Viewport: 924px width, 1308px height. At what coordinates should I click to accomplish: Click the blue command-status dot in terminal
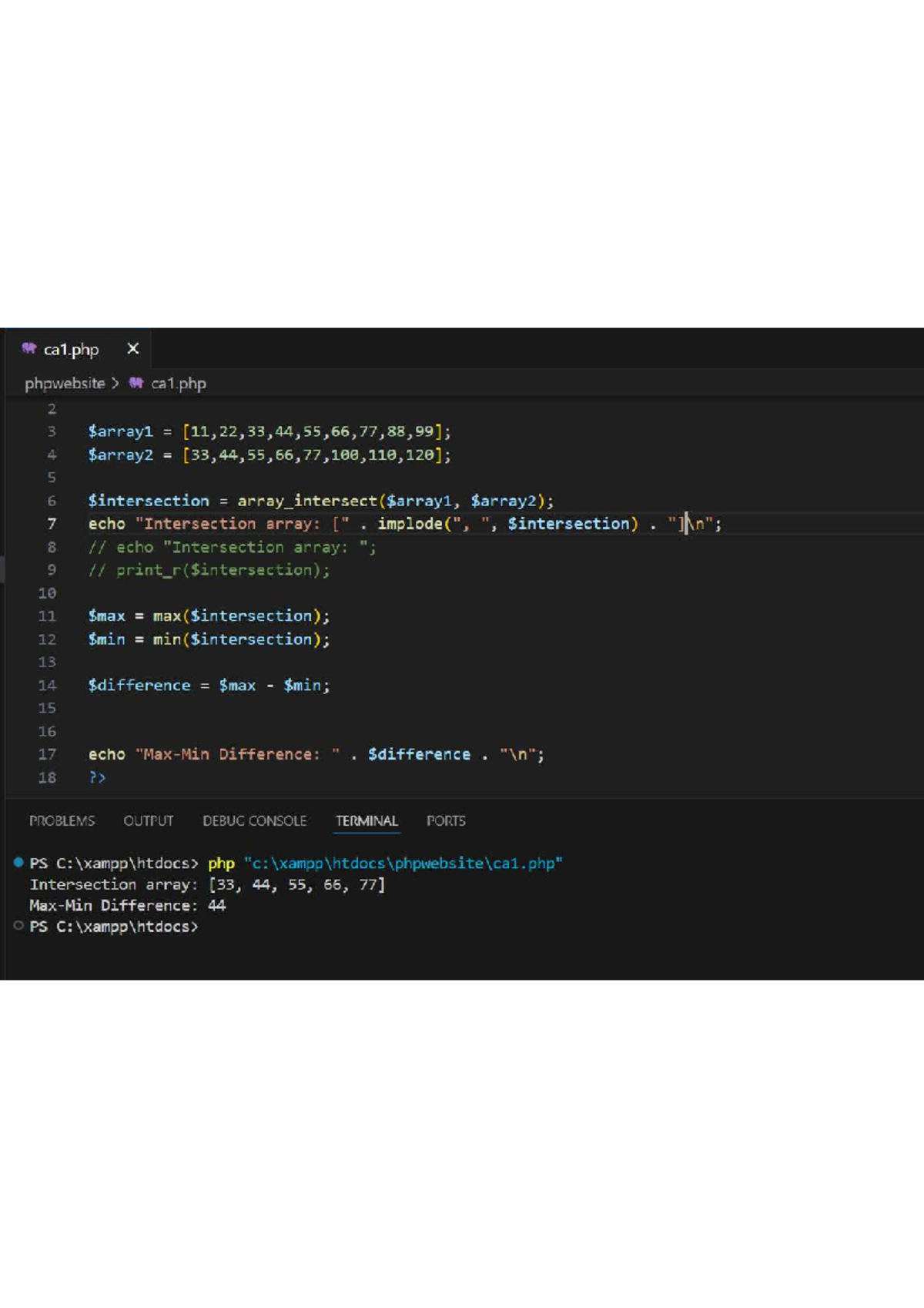pos(18,863)
